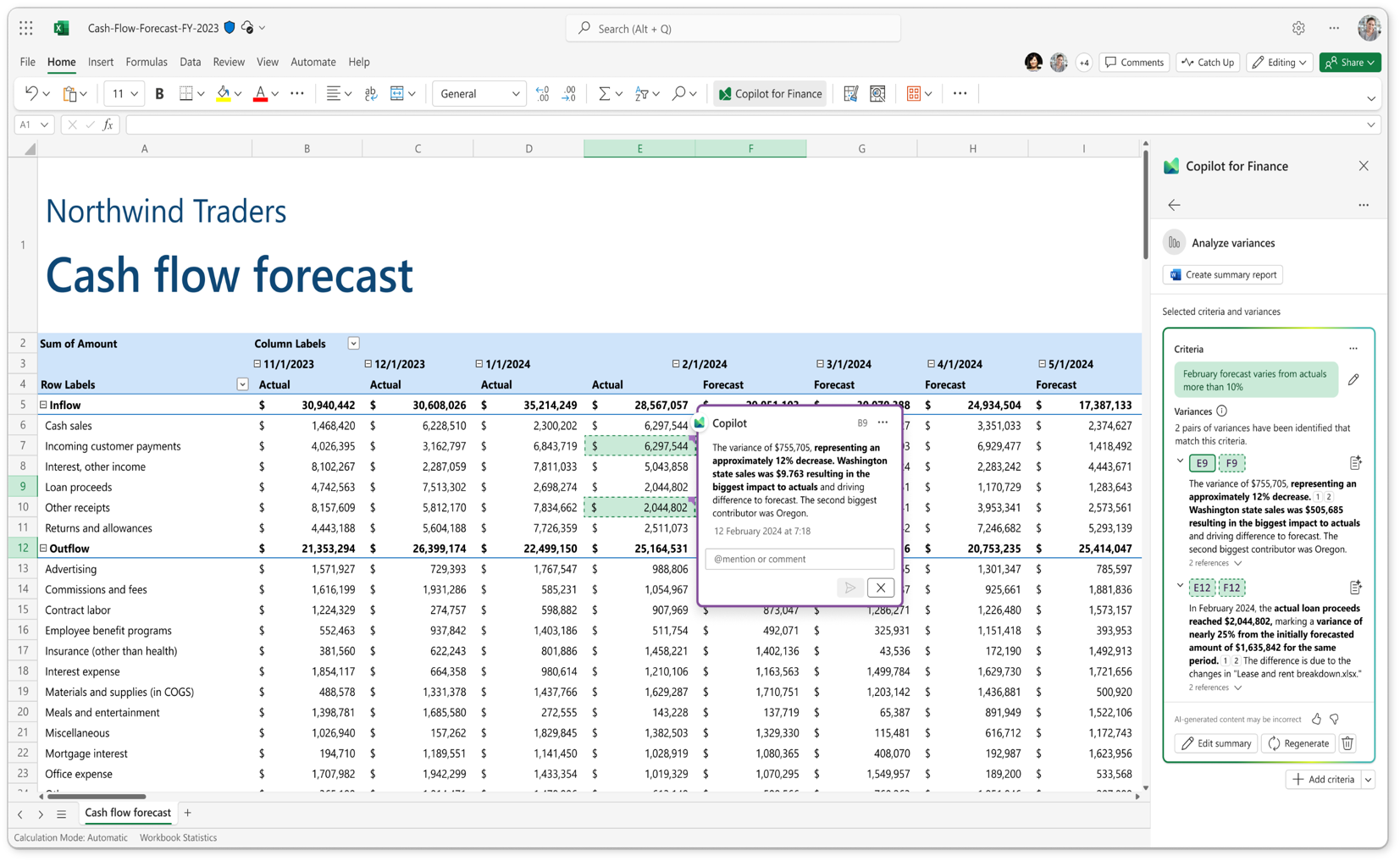Click the Regenerate button
Image resolution: width=1400 pixels, height=861 pixels.
pos(1298,743)
